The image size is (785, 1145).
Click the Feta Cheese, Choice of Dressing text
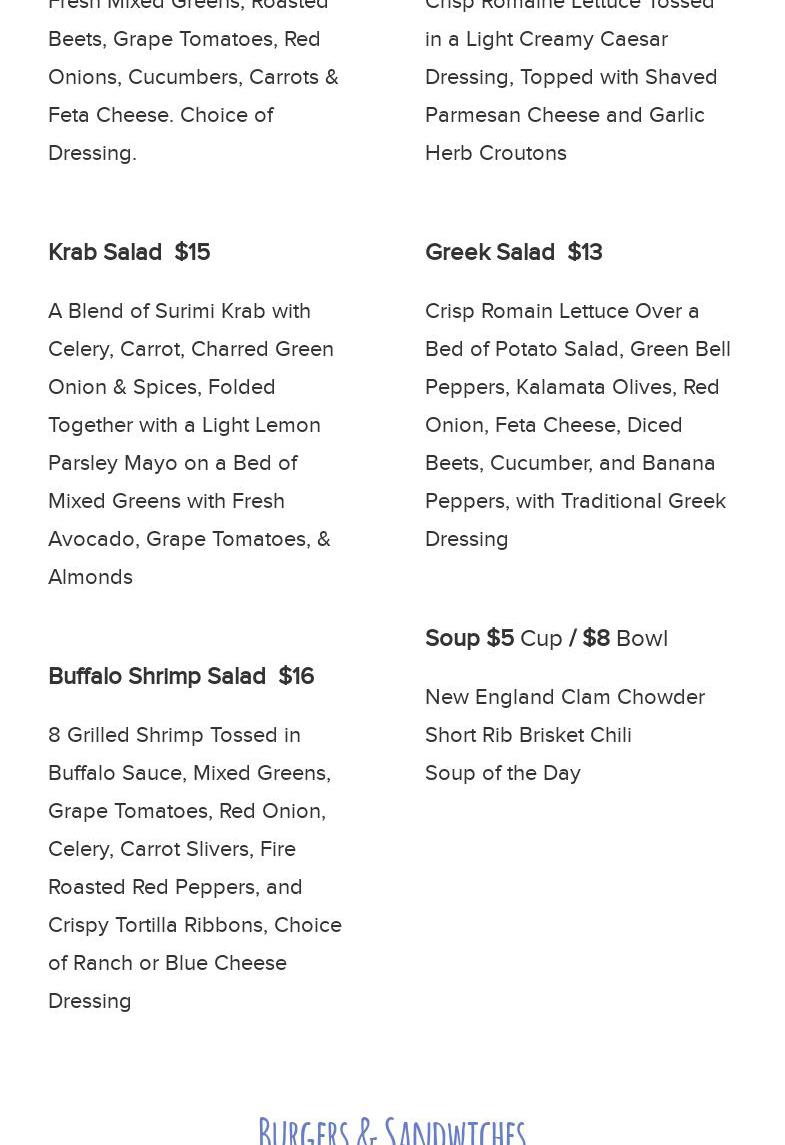(x=160, y=115)
